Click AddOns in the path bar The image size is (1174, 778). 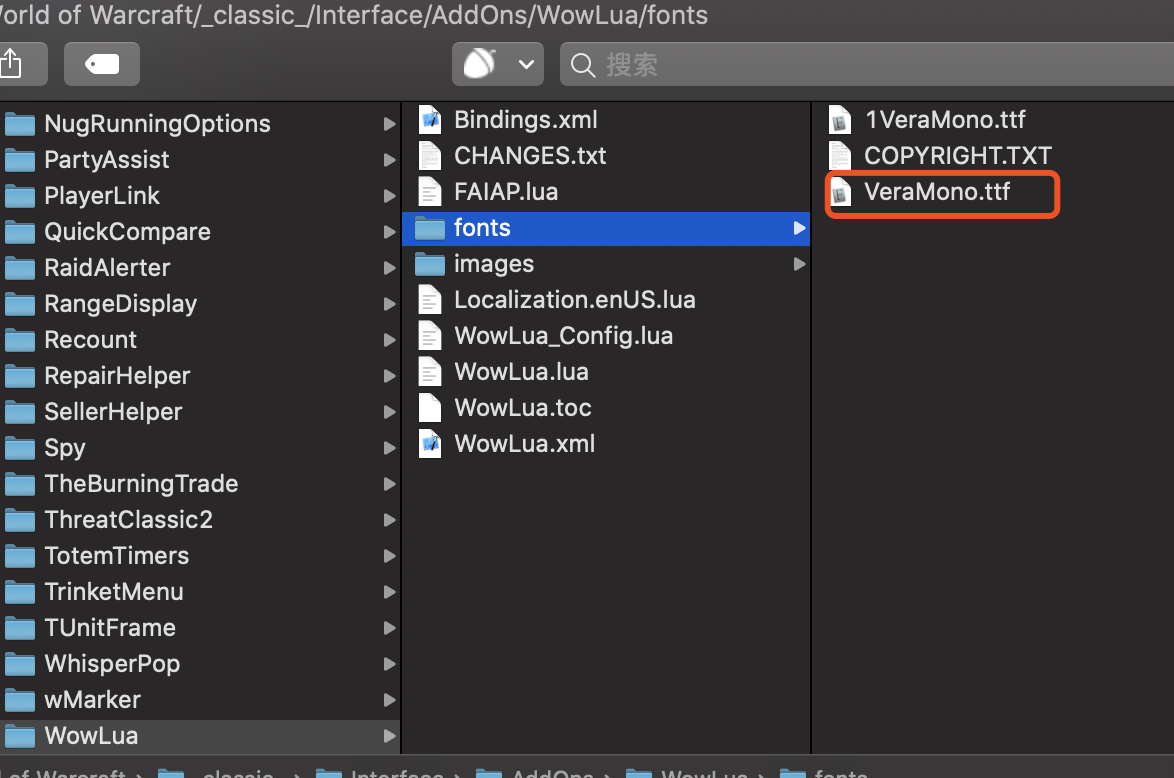pyautogui.click(x=552, y=774)
